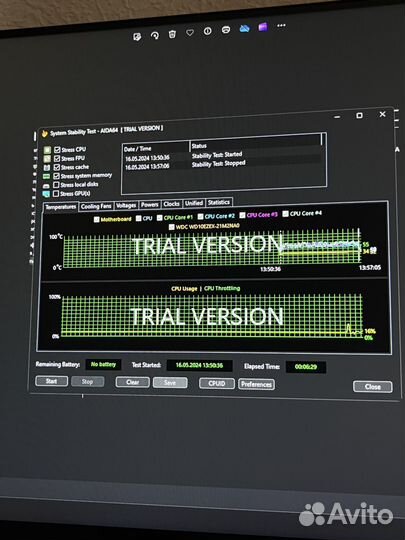The image size is (405, 540).
Task: Click the disk drive icon beside Stress local disks
Action: (x=46, y=186)
